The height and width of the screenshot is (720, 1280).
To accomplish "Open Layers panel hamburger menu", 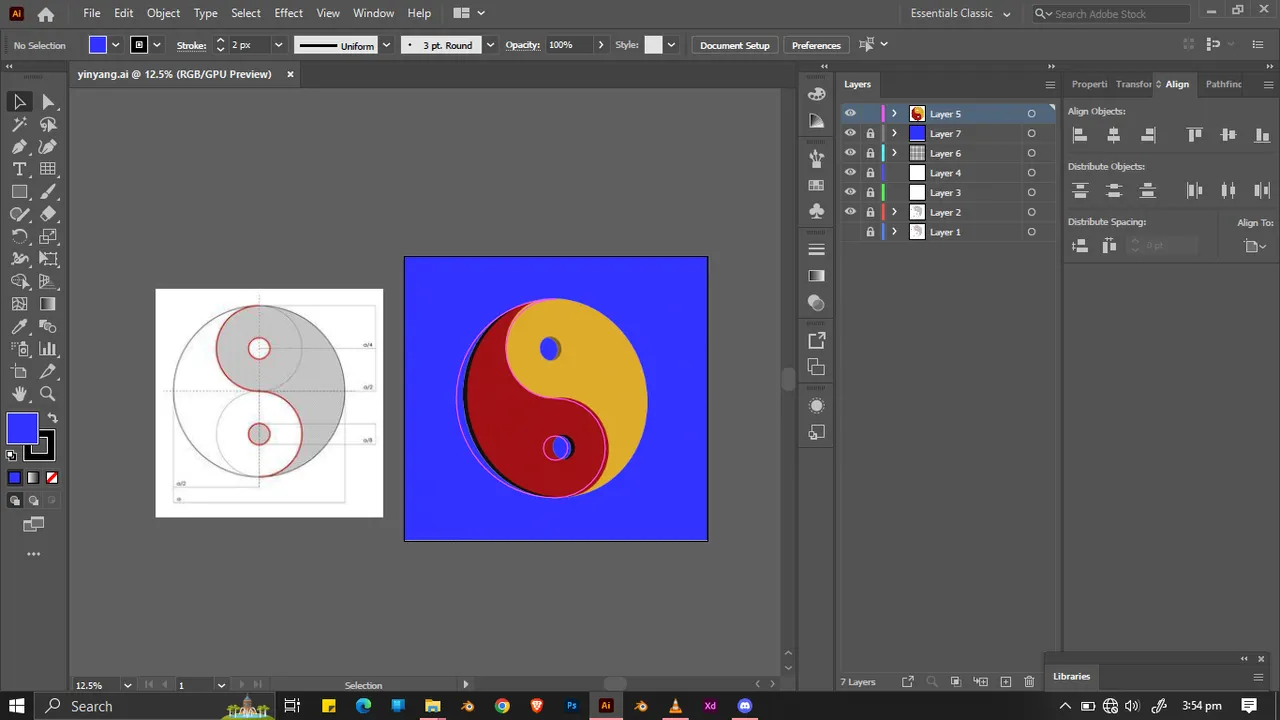I will click(1050, 85).
